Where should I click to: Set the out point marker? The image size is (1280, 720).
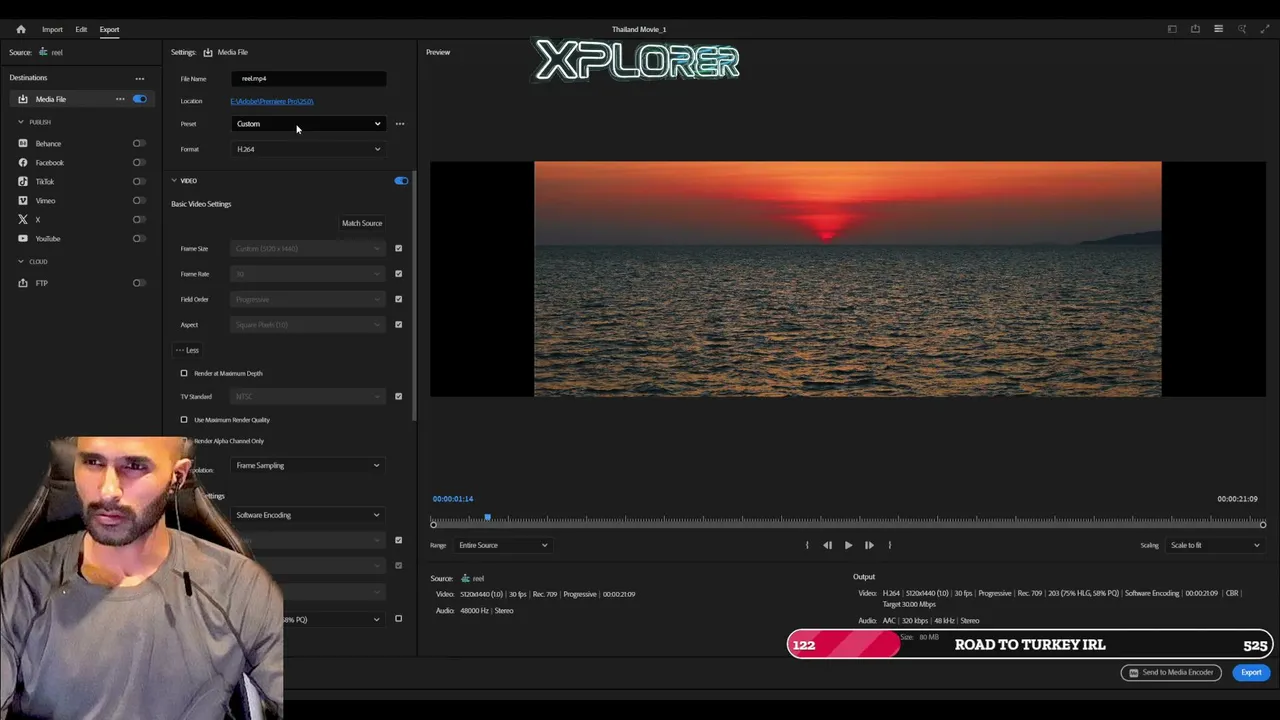coord(889,545)
